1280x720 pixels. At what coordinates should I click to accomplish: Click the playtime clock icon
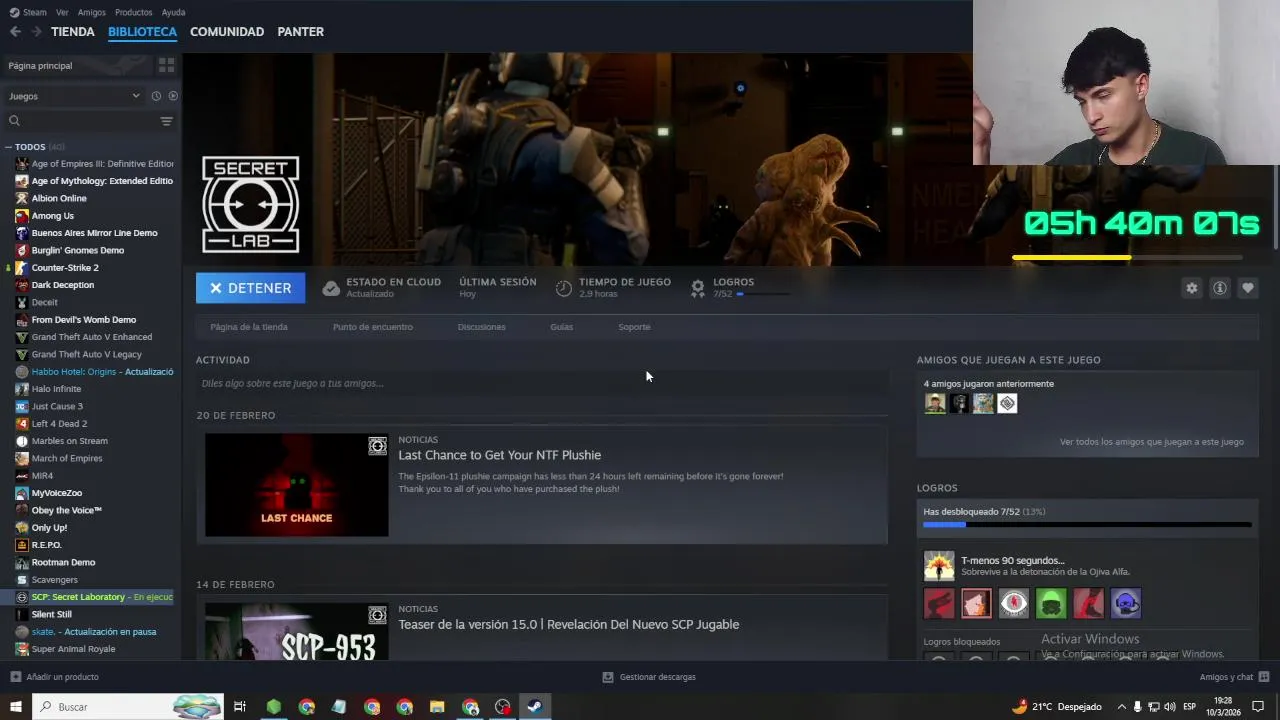tap(564, 288)
